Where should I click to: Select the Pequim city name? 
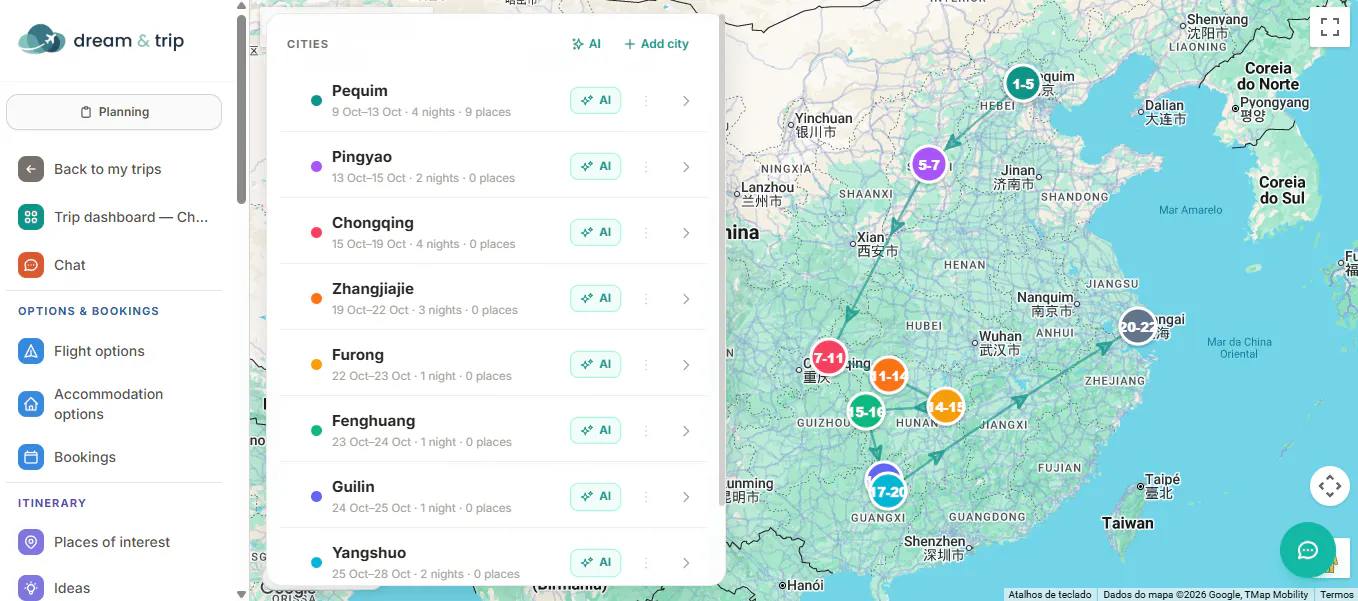pos(360,91)
